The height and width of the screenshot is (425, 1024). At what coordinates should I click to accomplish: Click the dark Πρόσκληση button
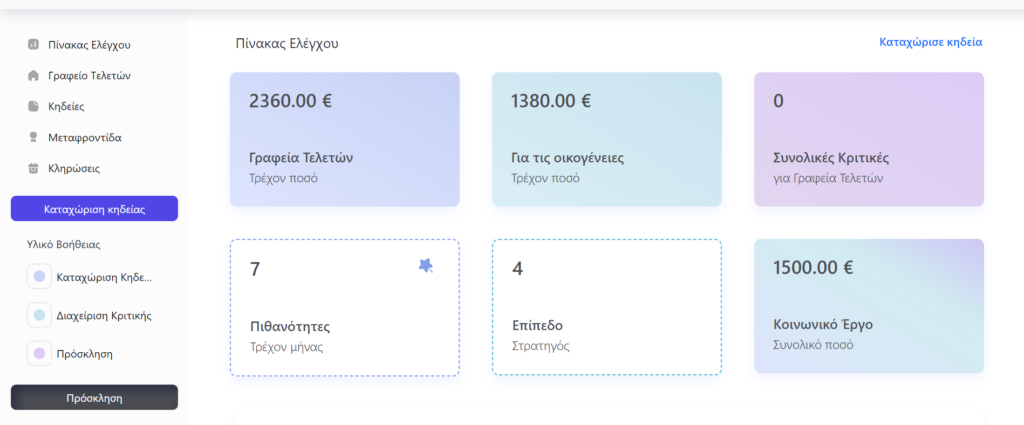click(x=94, y=397)
